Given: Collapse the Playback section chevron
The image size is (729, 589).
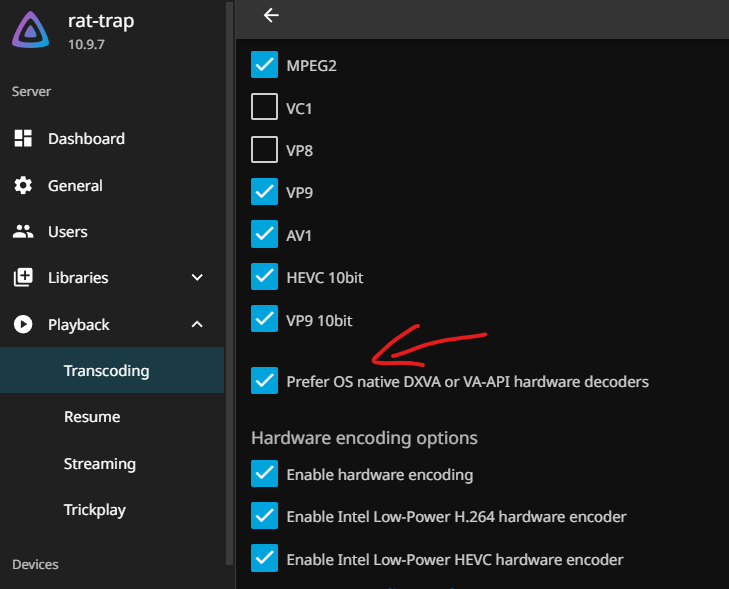Looking at the screenshot, I should coord(197,324).
